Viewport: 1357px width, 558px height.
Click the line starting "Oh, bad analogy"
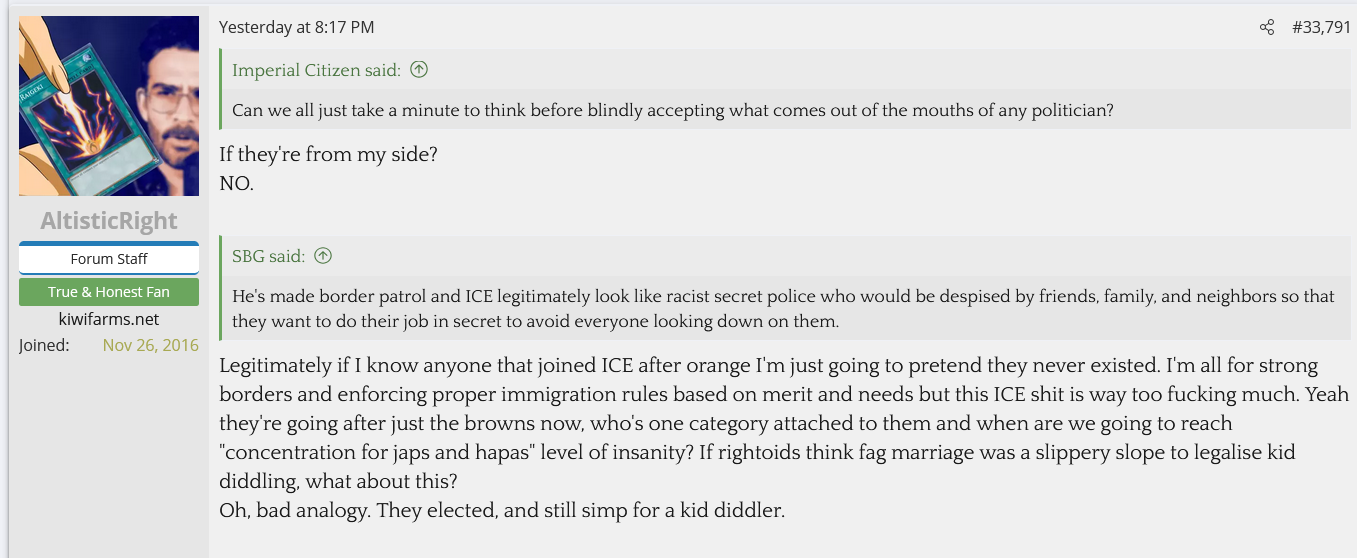pos(502,510)
